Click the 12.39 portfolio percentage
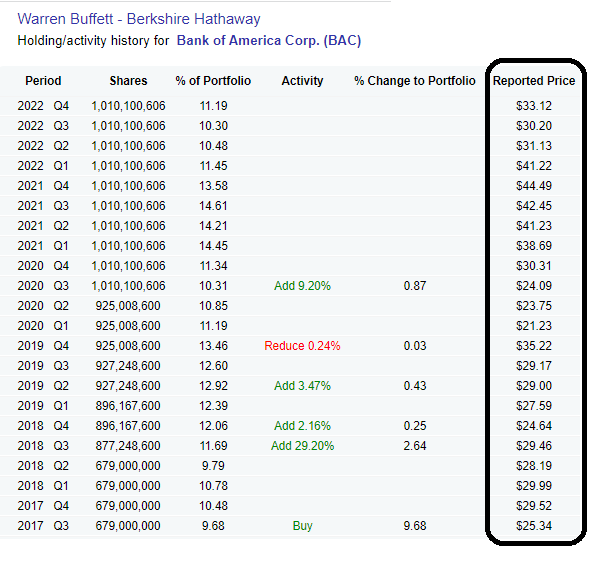 tap(213, 406)
